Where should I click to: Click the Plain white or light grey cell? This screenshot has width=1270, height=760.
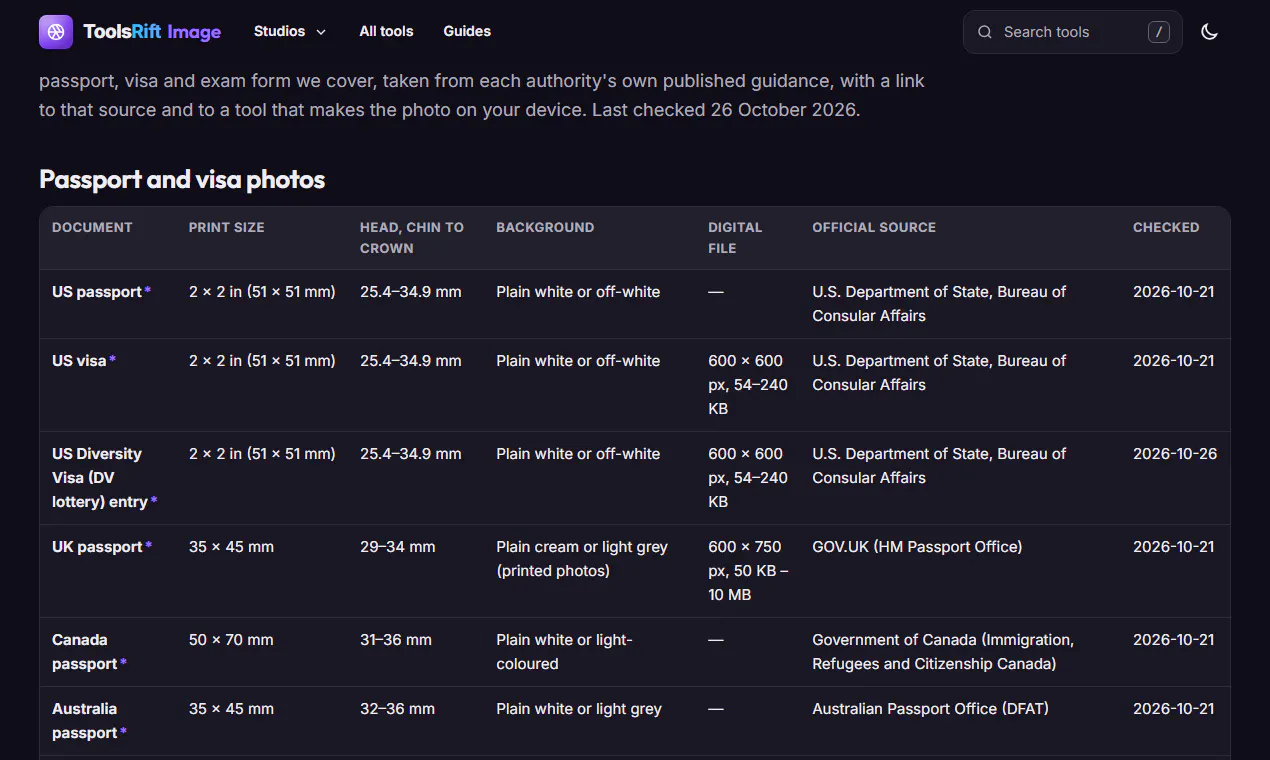pyautogui.click(x=579, y=709)
